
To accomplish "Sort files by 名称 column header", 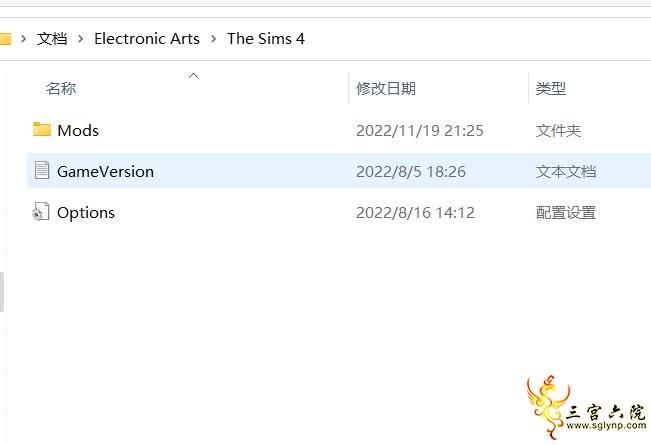I will click(61, 88).
